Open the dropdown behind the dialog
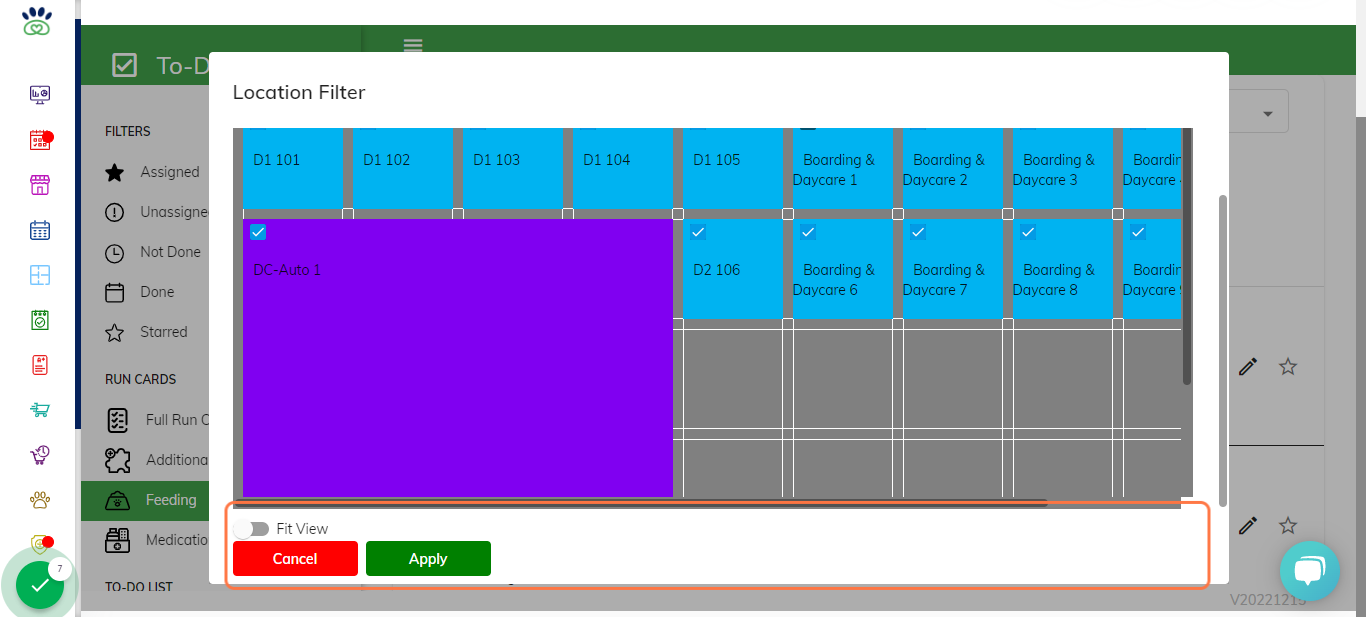 1268,113
